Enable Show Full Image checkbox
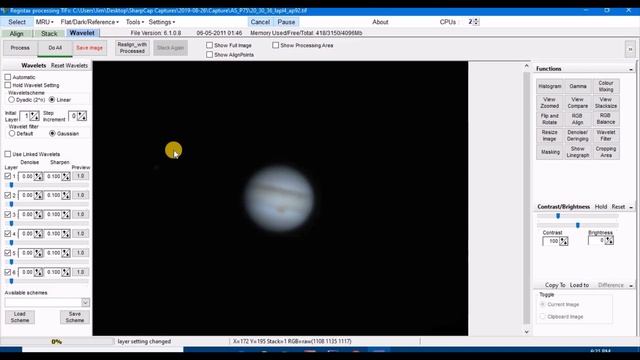The width and height of the screenshot is (640, 360). [209, 45]
